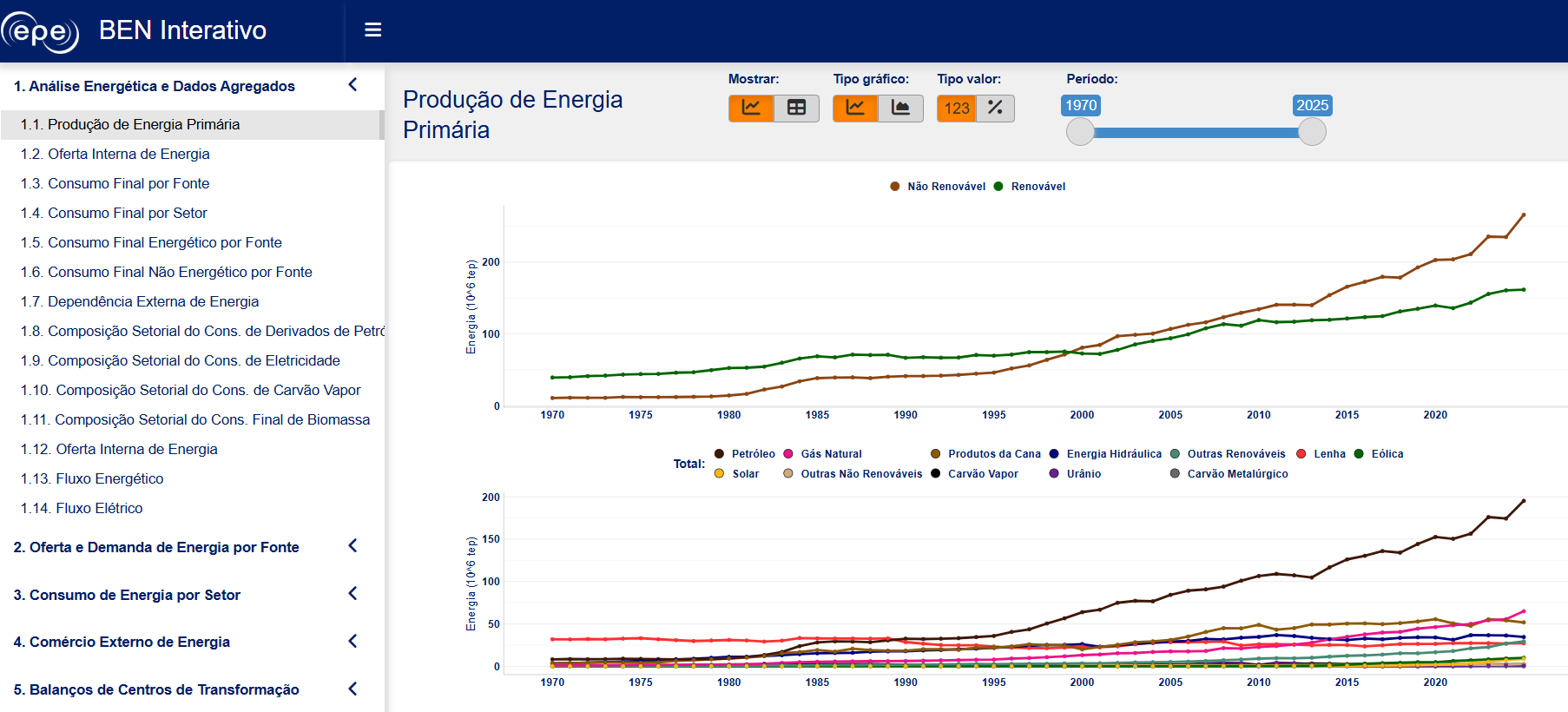Click the EPE logo
Image resolution: width=1568 pixels, height=712 pixels.
40,32
